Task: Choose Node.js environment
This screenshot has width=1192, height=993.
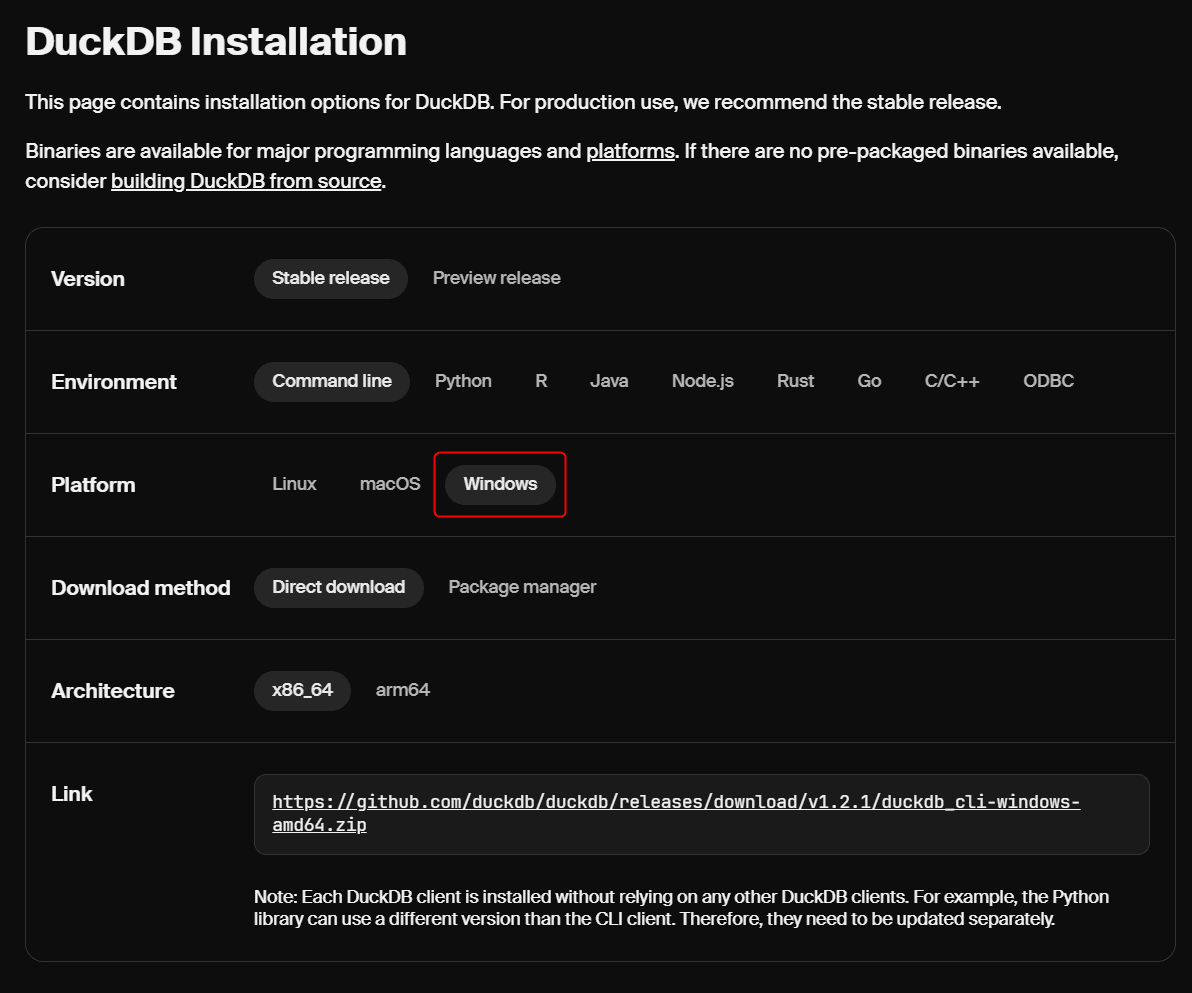Action: point(702,381)
